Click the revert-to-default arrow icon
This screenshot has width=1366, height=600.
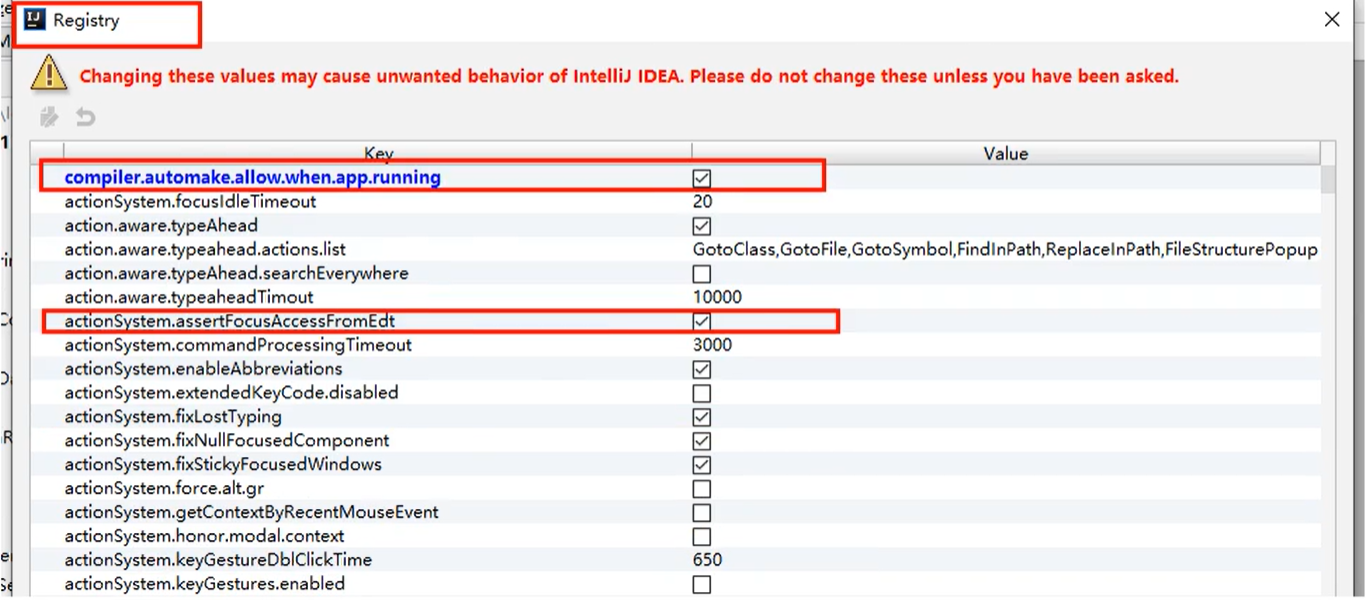click(85, 117)
